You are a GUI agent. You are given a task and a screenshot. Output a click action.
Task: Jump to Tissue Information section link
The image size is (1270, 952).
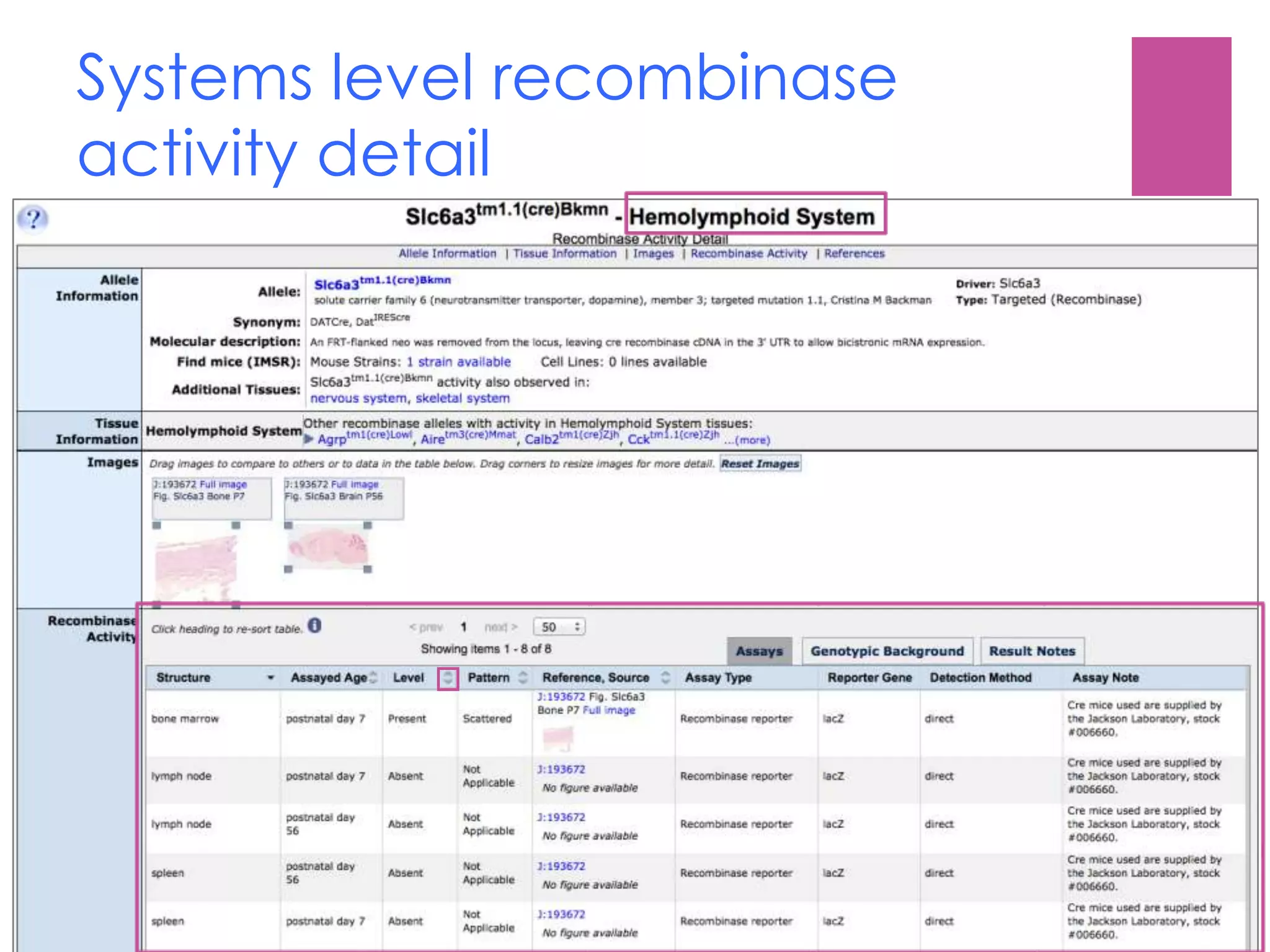(564, 253)
